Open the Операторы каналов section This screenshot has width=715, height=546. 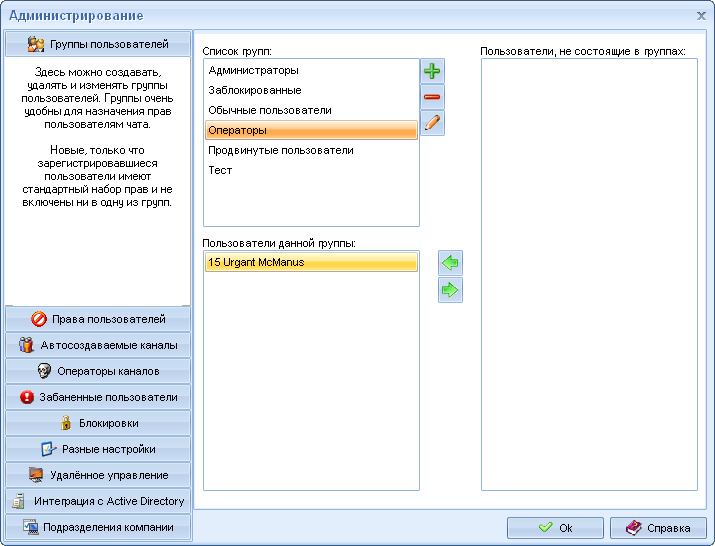[98, 371]
